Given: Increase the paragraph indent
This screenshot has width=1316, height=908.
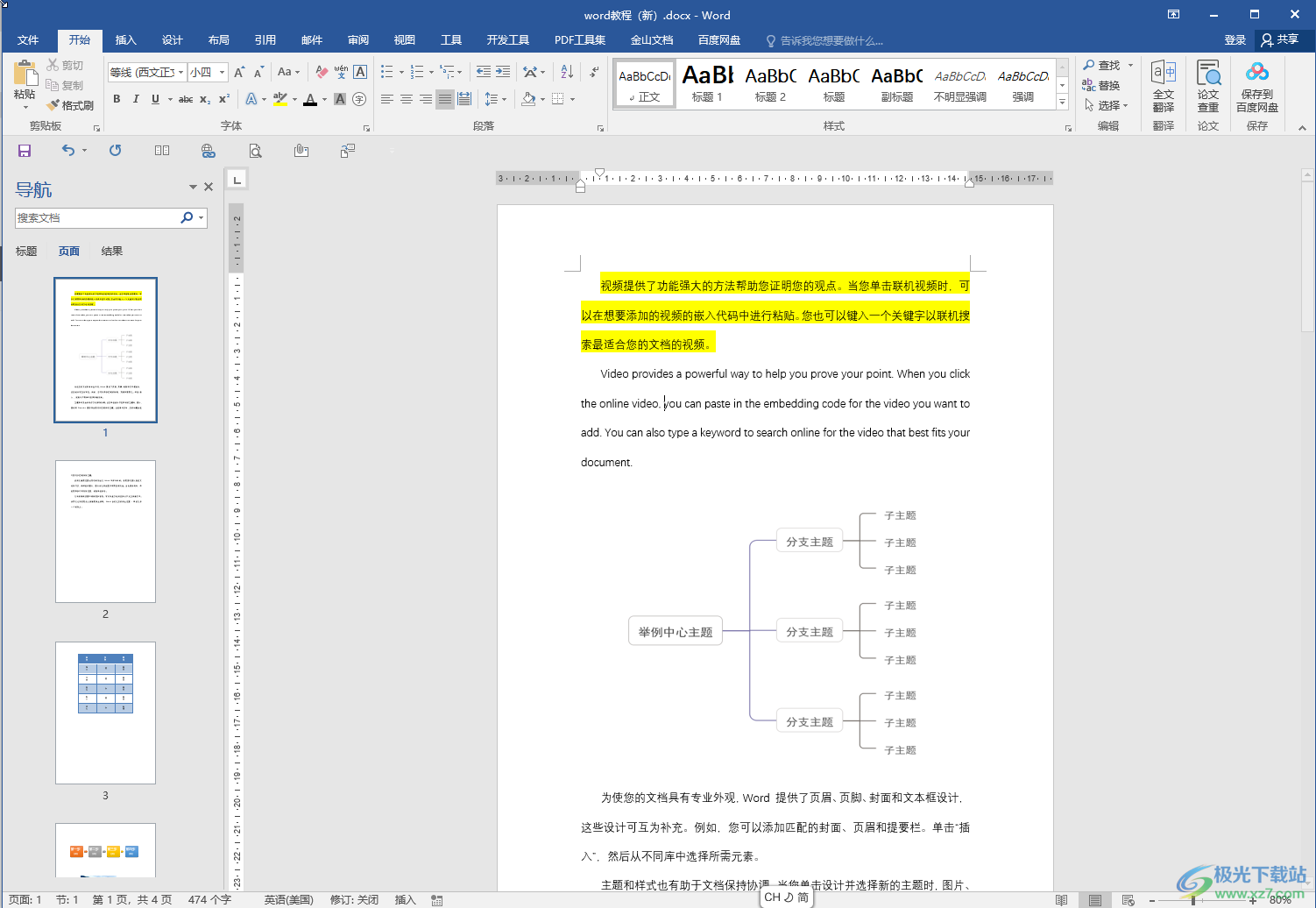Looking at the screenshot, I should [503, 72].
